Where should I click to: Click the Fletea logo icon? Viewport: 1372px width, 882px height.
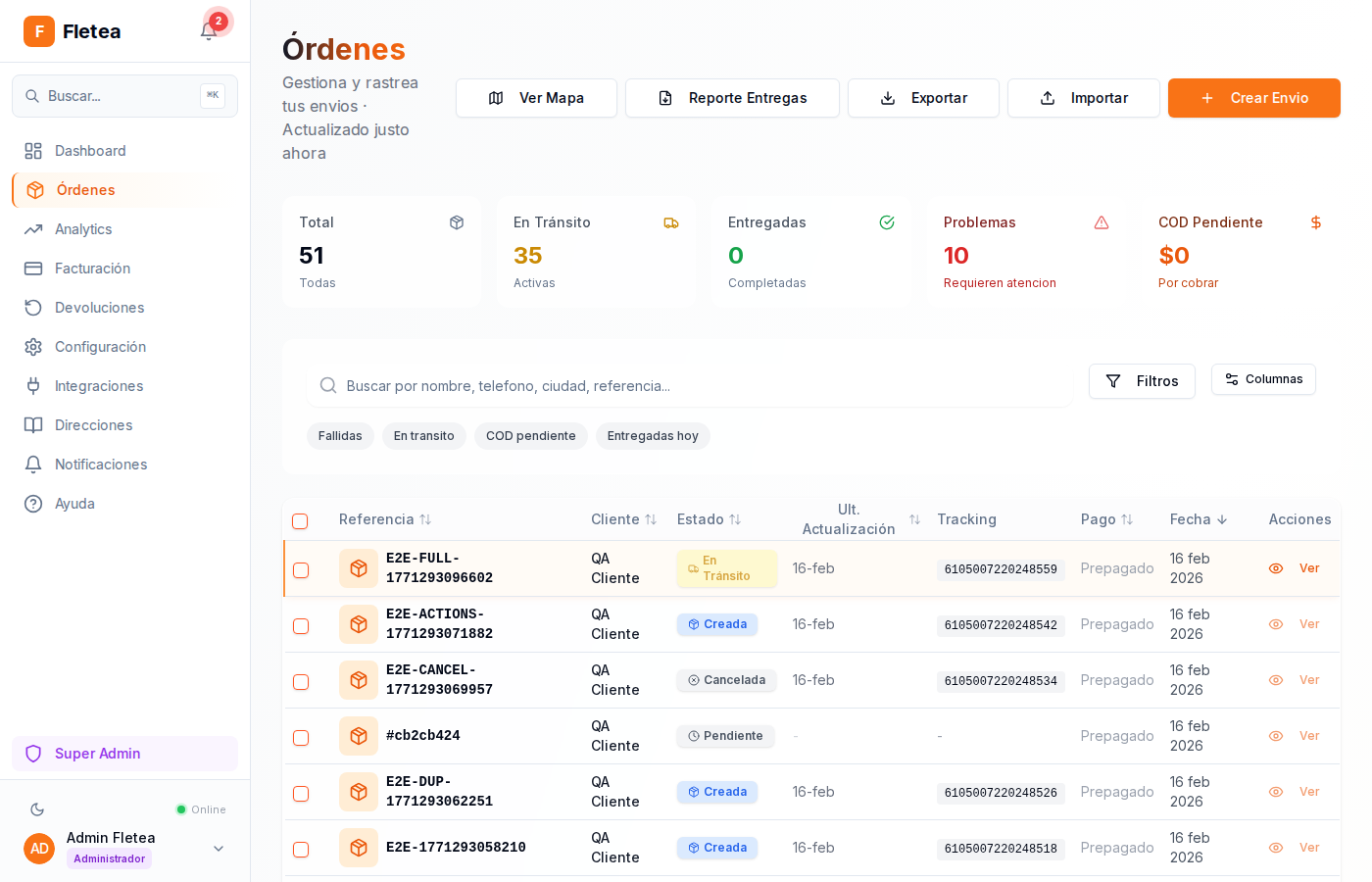[39, 31]
